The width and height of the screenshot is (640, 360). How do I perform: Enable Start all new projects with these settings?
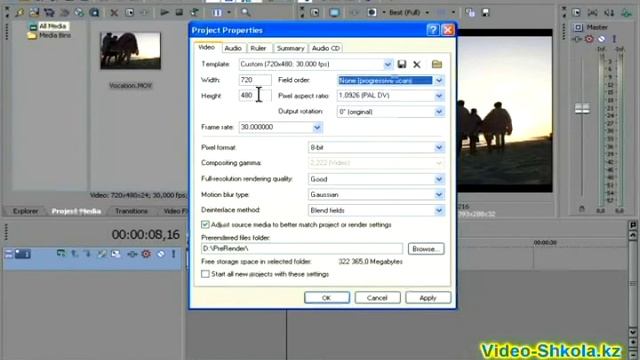[205, 274]
